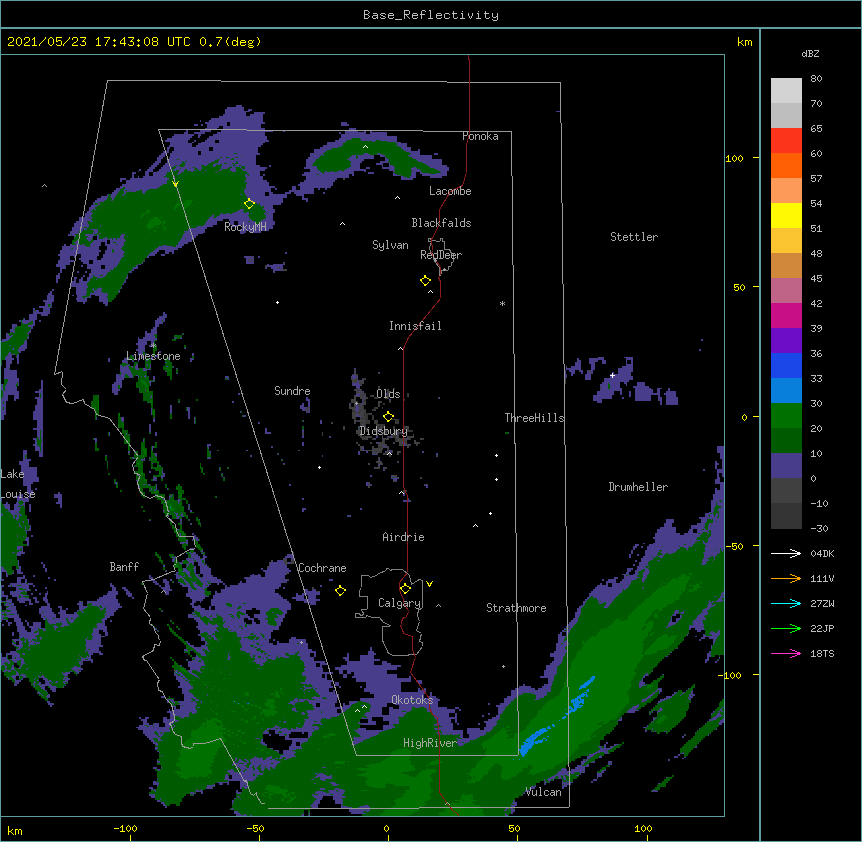Select the 80 dBZ light gray swatch
The height and width of the screenshot is (842, 862).
pyautogui.click(x=786, y=91)
